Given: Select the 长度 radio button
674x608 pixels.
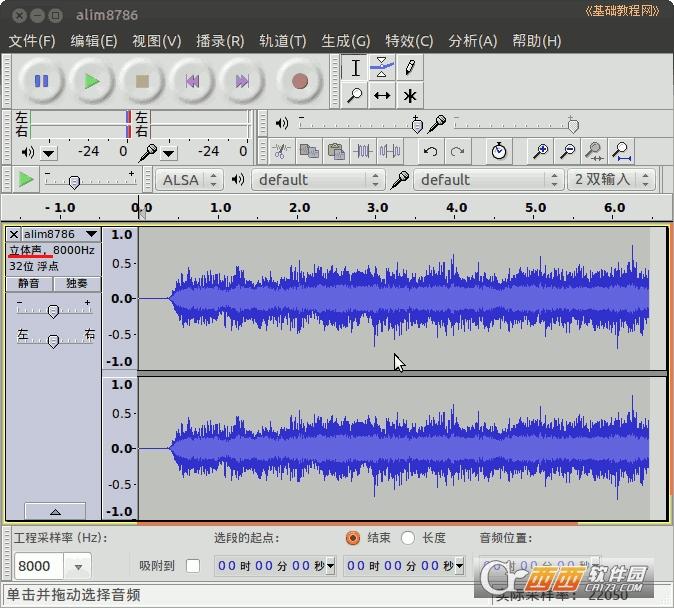Looking at the screenshot, I should pyautogui.click(x=408, y=538).
